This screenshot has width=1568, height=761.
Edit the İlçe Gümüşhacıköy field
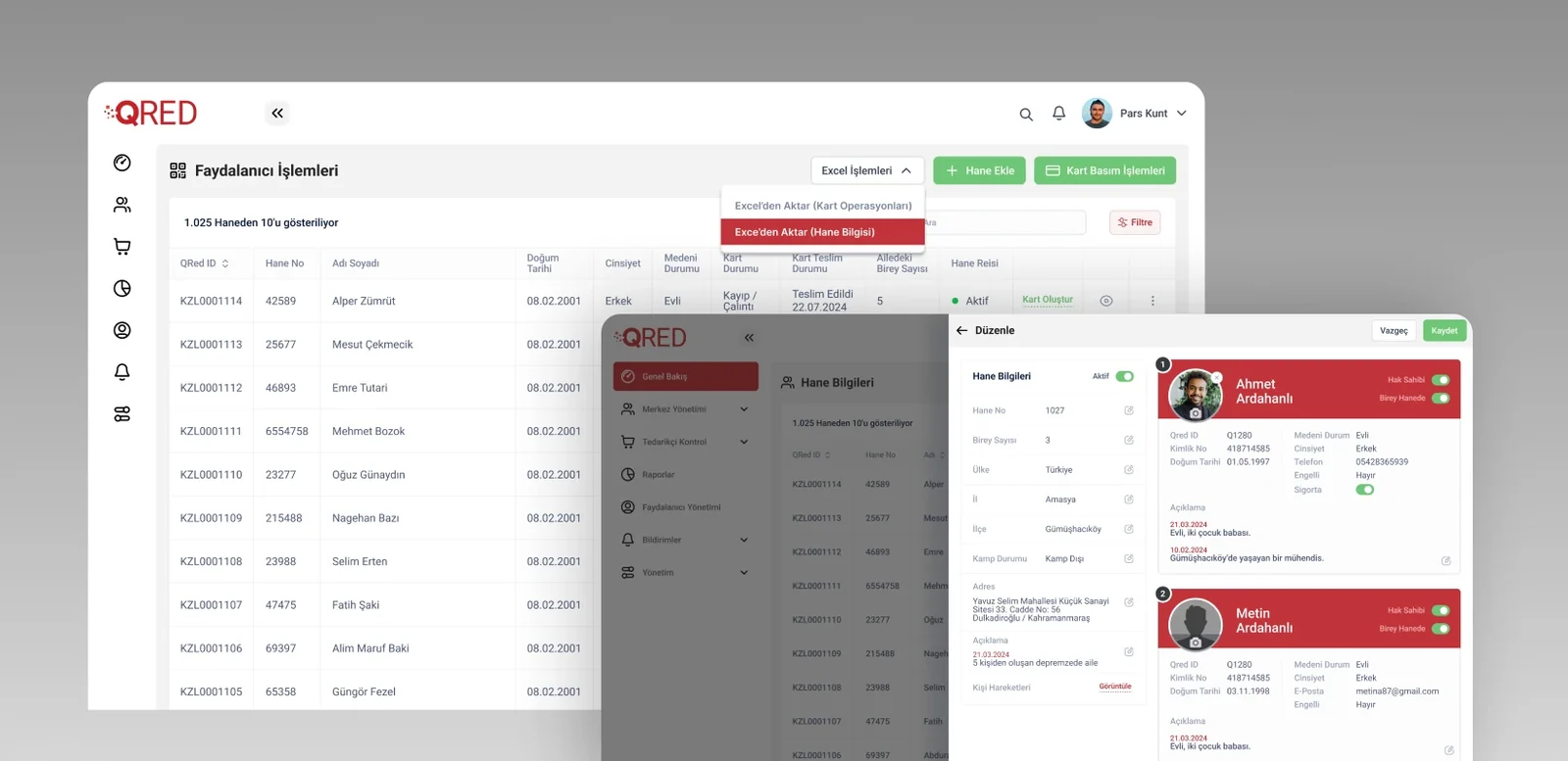coord(1129,529)
